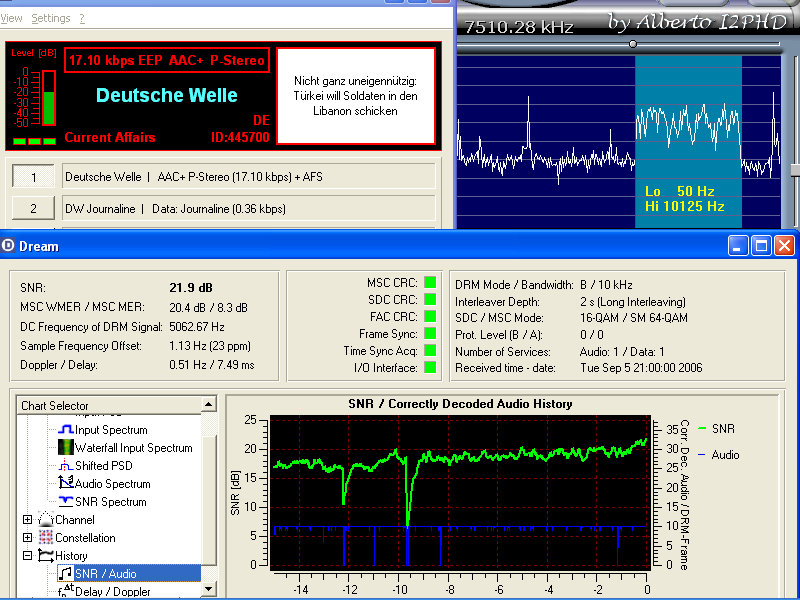The height and width of the screenshot is (600, 800).
Task: Click the Time Sync Acq status light
Action: coord(430,351)
